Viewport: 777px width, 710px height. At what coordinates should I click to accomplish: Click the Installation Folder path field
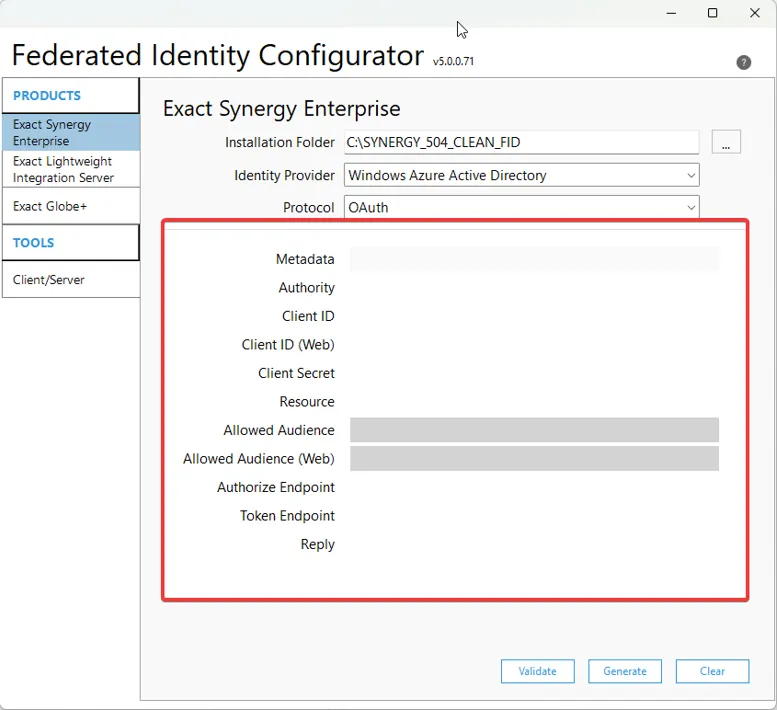tap(521, 143)
